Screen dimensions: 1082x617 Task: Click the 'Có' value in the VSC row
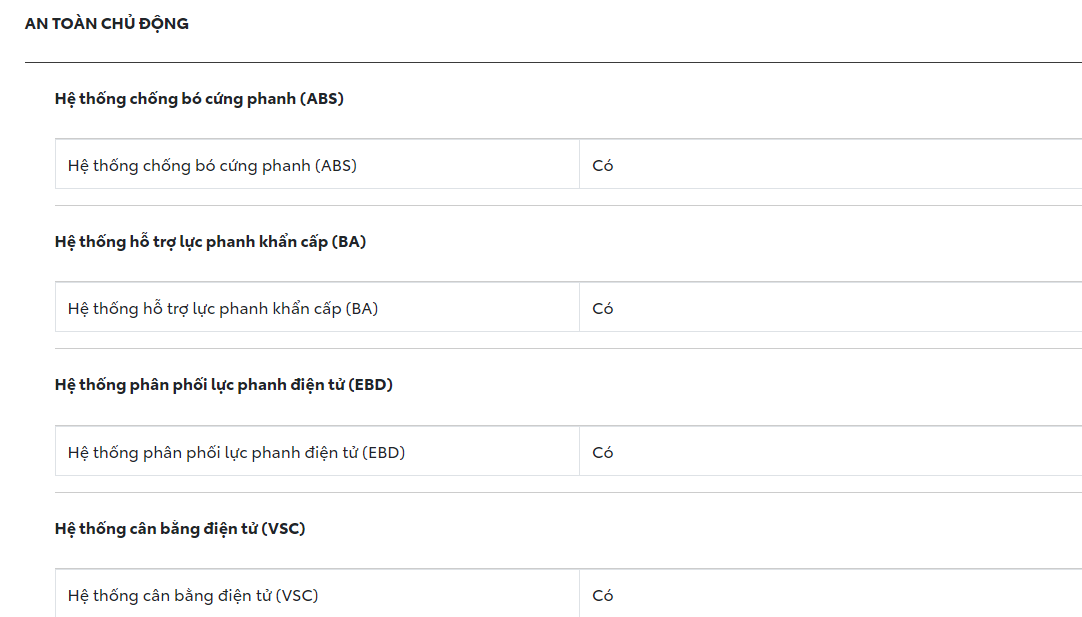[x=602, y=596]
